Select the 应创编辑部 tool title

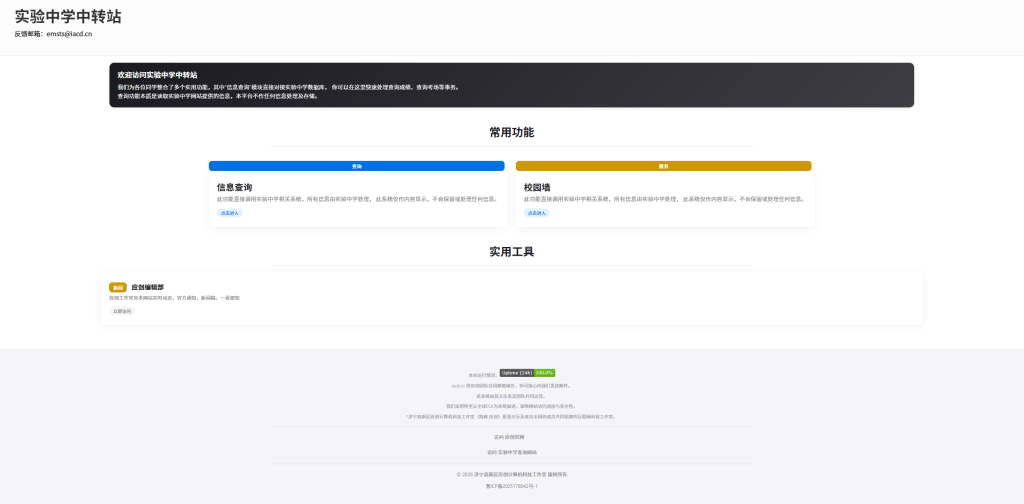click(147, 287)
